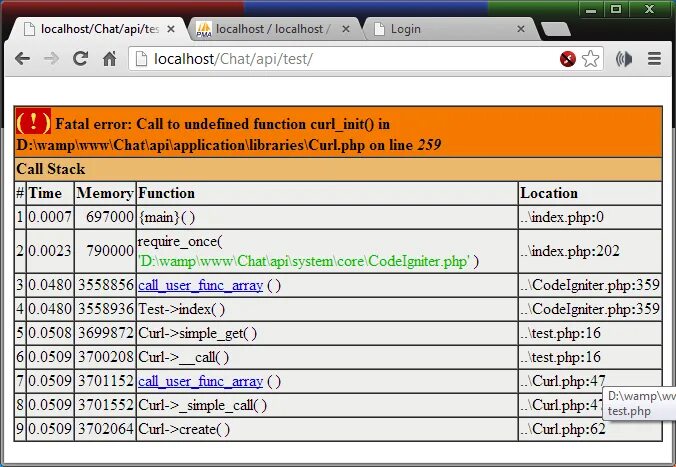Close the browser window
676x467 pixels.
[650, 9]
